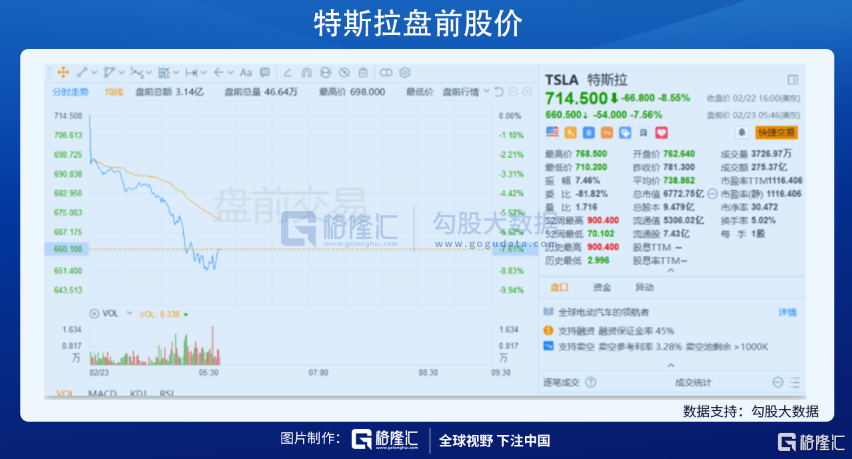Click the trash icon to delete drawings
The width and height of the screenshot is (852, 459).
[x=361, y=72]
